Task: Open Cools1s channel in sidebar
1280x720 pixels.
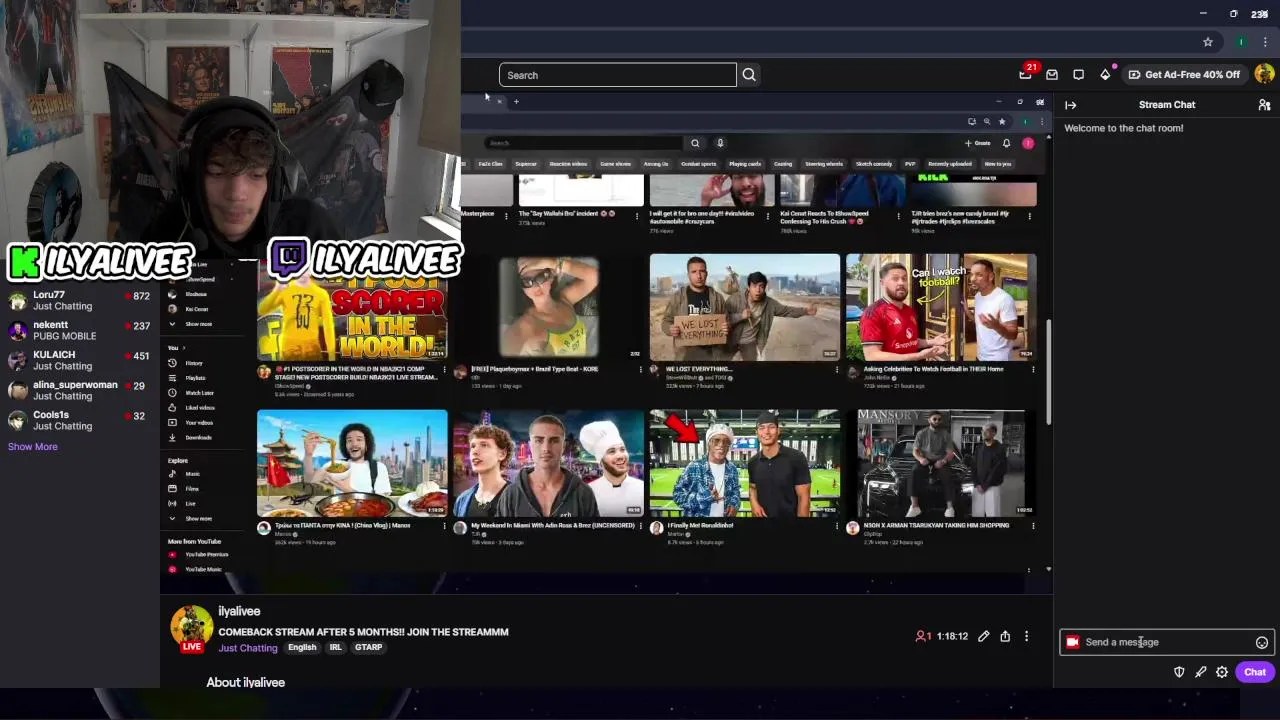Action: click(78, 420)
